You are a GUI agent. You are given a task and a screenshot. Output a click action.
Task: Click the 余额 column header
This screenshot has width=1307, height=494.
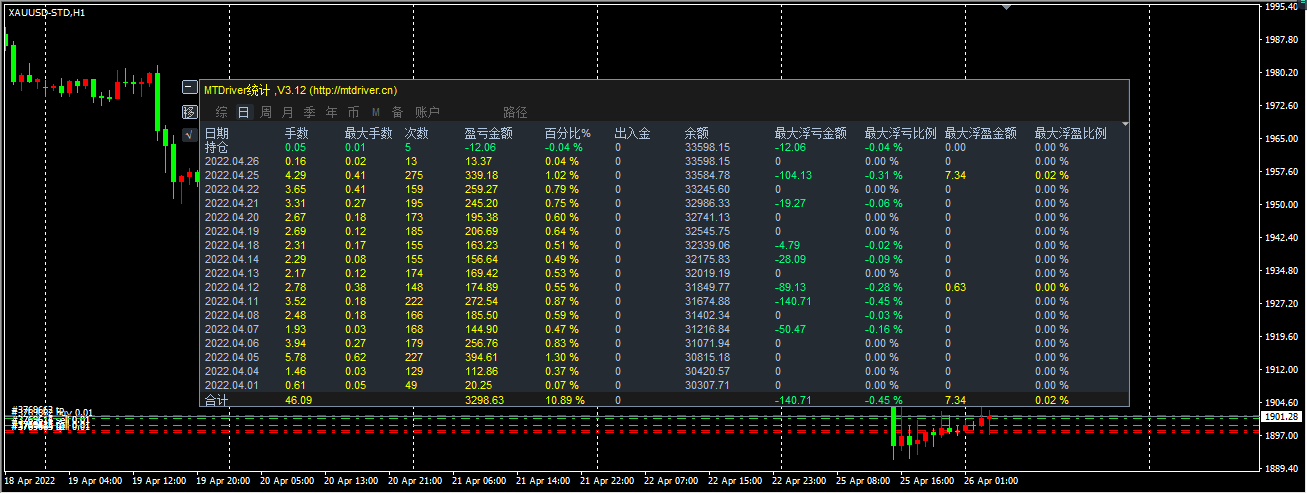pyautogui.click(x=697, y=133)
